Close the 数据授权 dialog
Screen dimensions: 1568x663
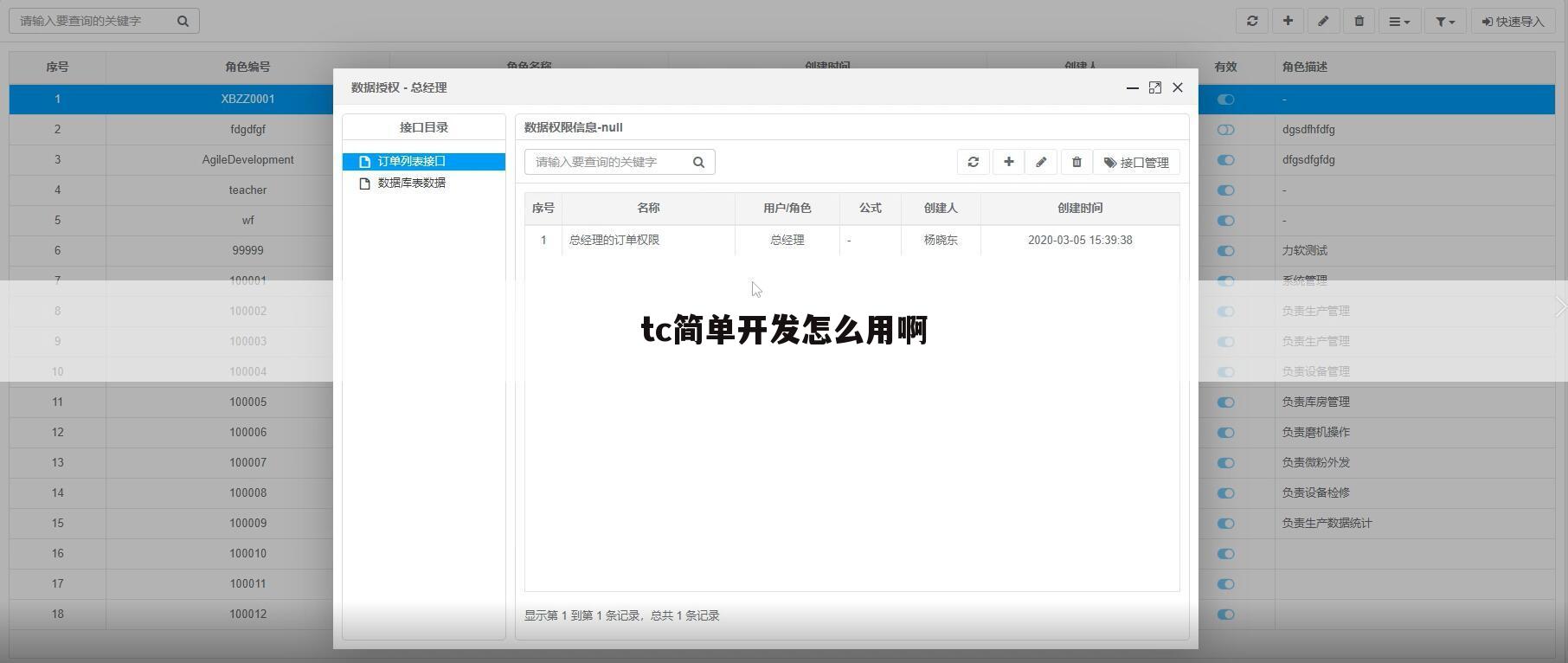1178,87
